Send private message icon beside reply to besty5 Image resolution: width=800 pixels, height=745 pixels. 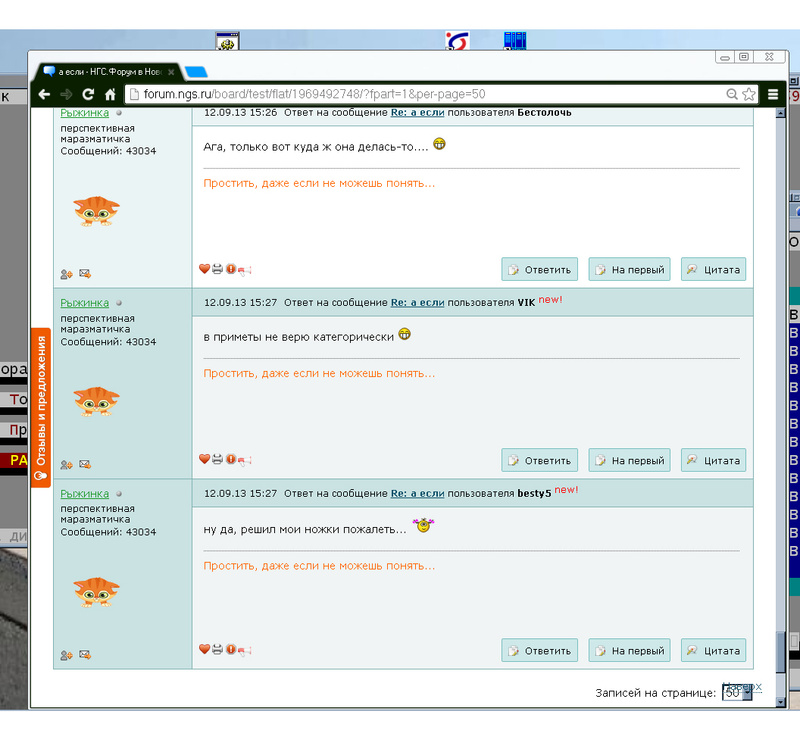tap(85, 655)
